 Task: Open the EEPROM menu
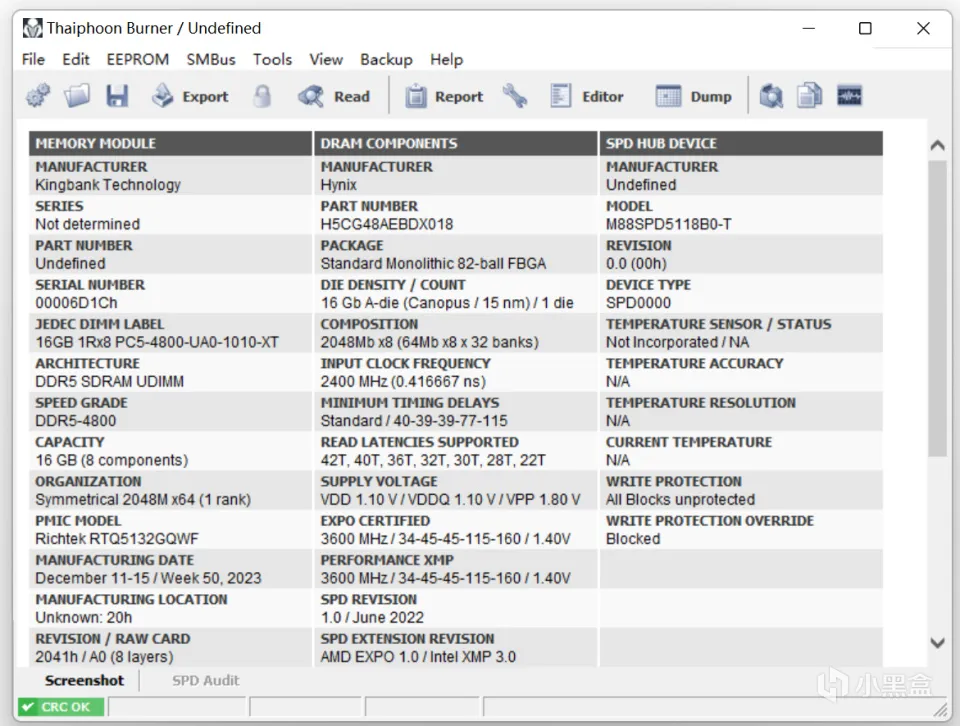pyautogui.click(x=138, y=59)
